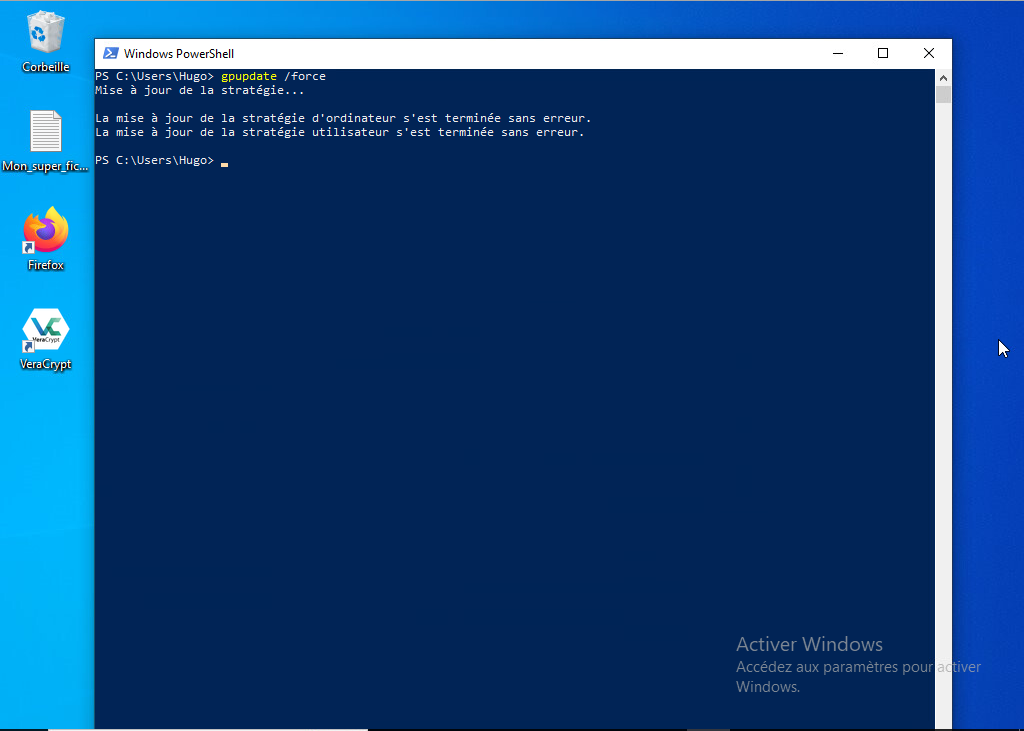
Task: Maximize the Windows PowerShell window
Action: pos(883,54)
